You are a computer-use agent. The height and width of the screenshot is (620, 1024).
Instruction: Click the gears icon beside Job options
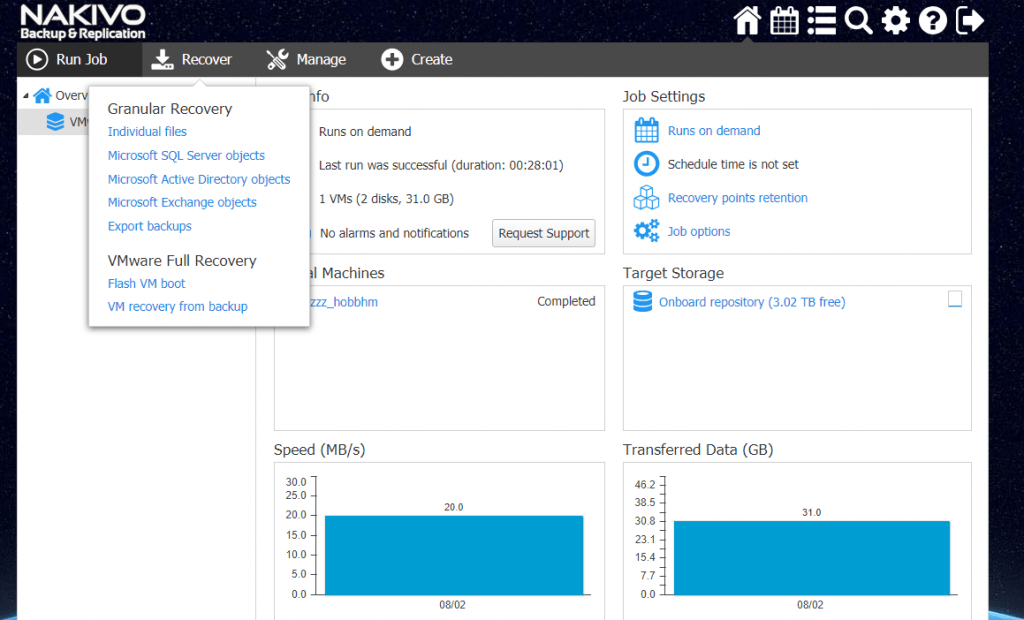[x=647, y=231]
